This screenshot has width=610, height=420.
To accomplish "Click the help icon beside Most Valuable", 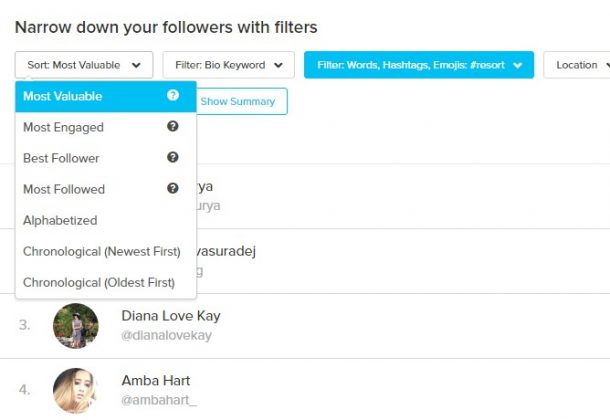I will [x=173, y=95].
